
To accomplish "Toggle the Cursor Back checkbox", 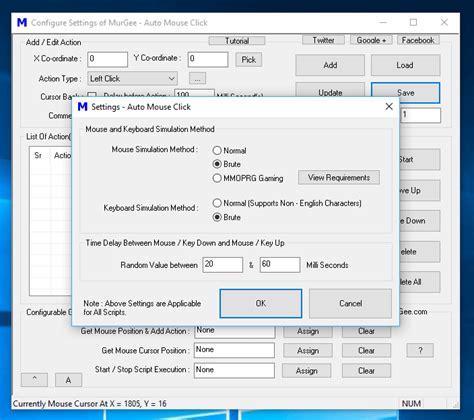I will point(92,95).
